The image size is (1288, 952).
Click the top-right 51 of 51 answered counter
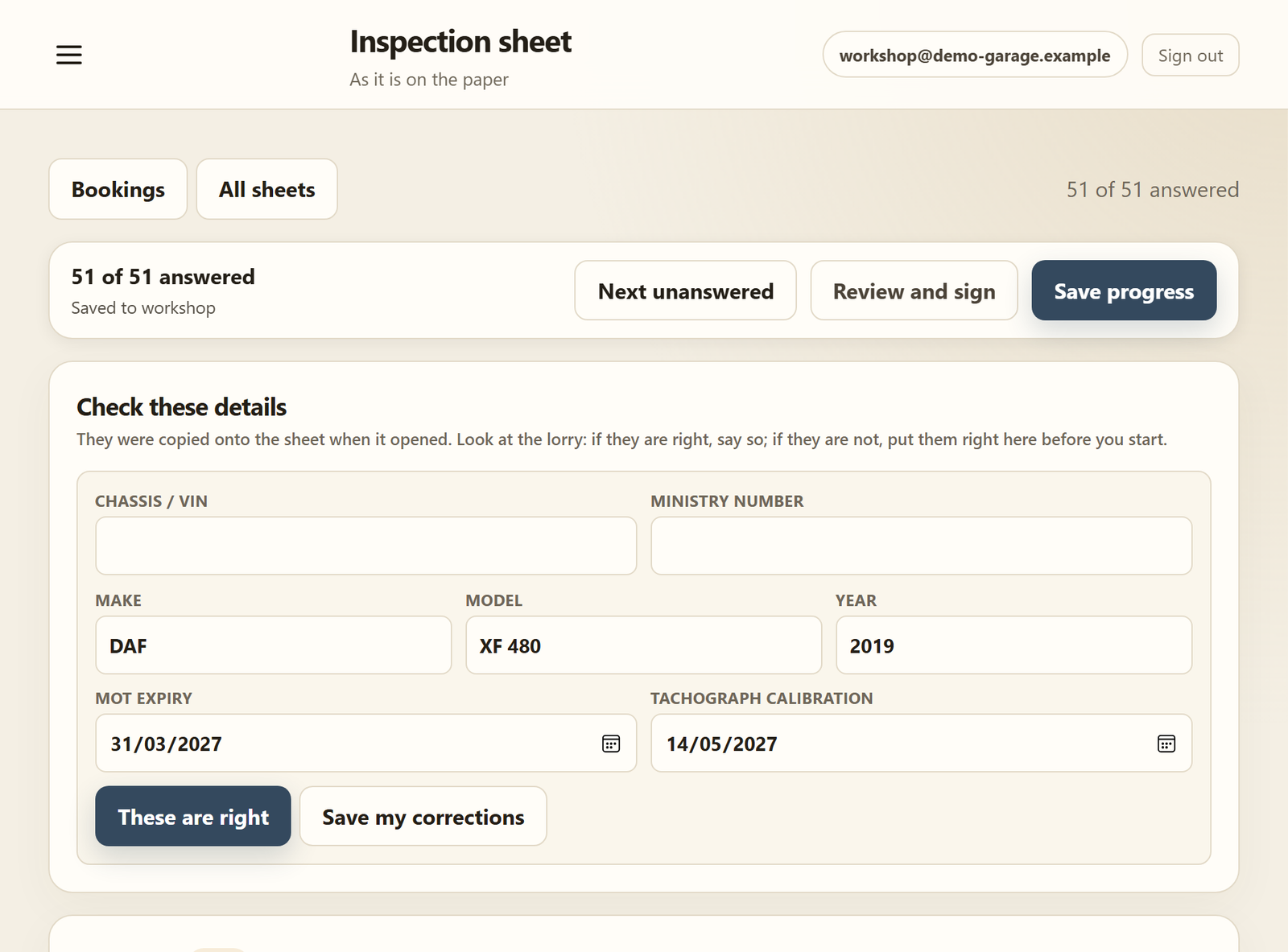point(1153,190)
